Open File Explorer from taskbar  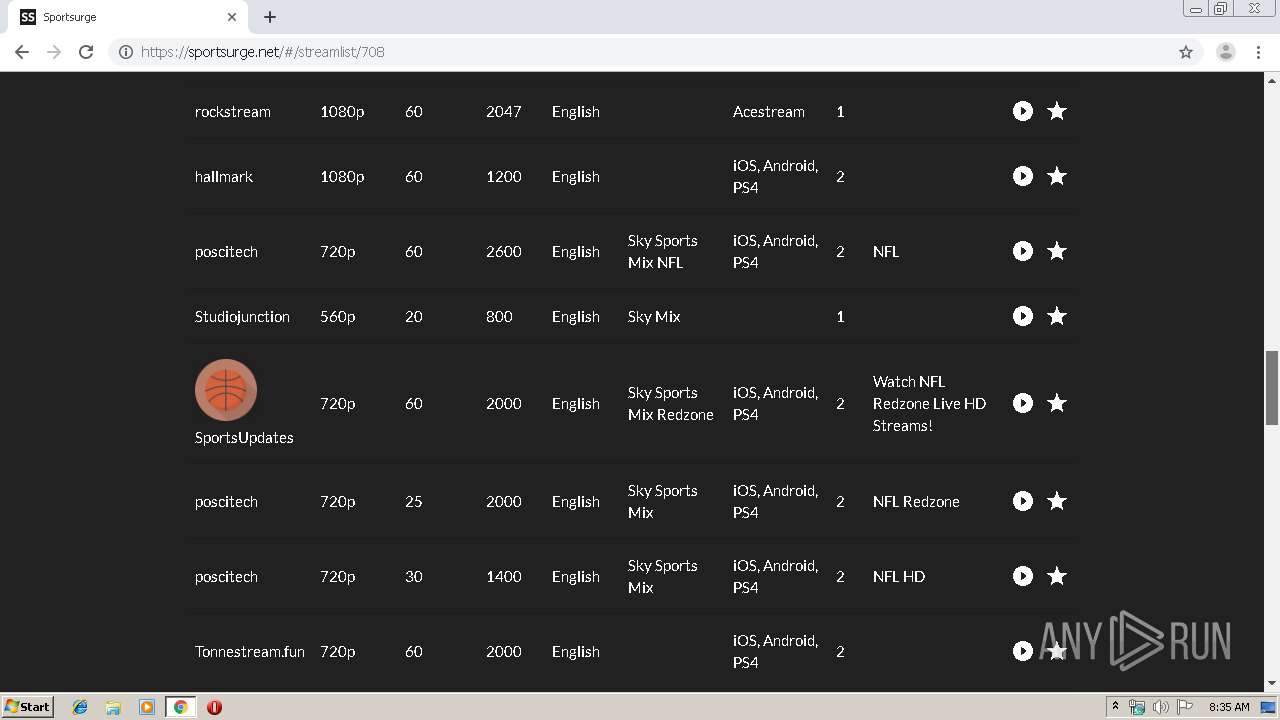113,707
